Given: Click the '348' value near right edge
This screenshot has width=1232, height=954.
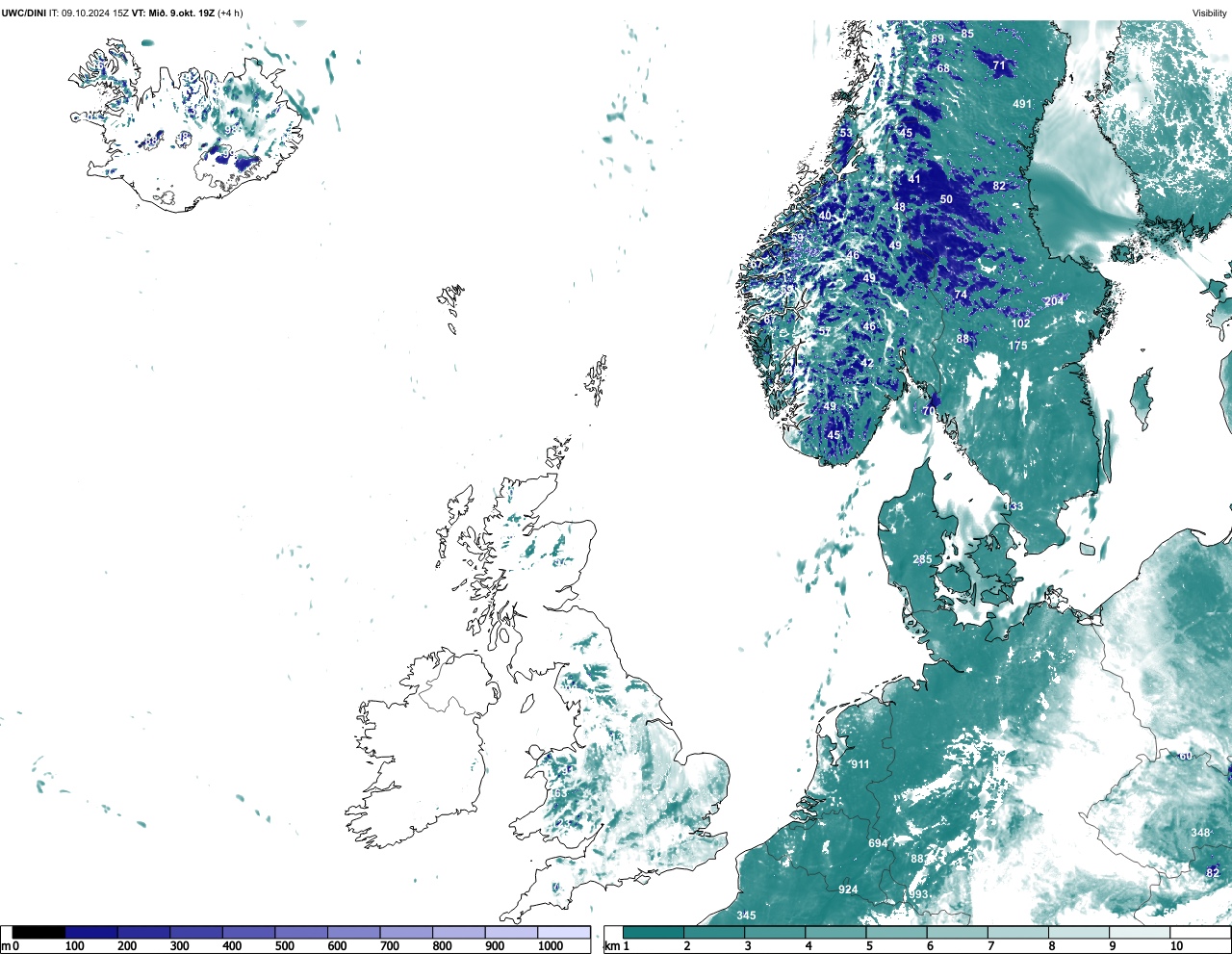Looking at the screenshot, I should point(1200,833).
